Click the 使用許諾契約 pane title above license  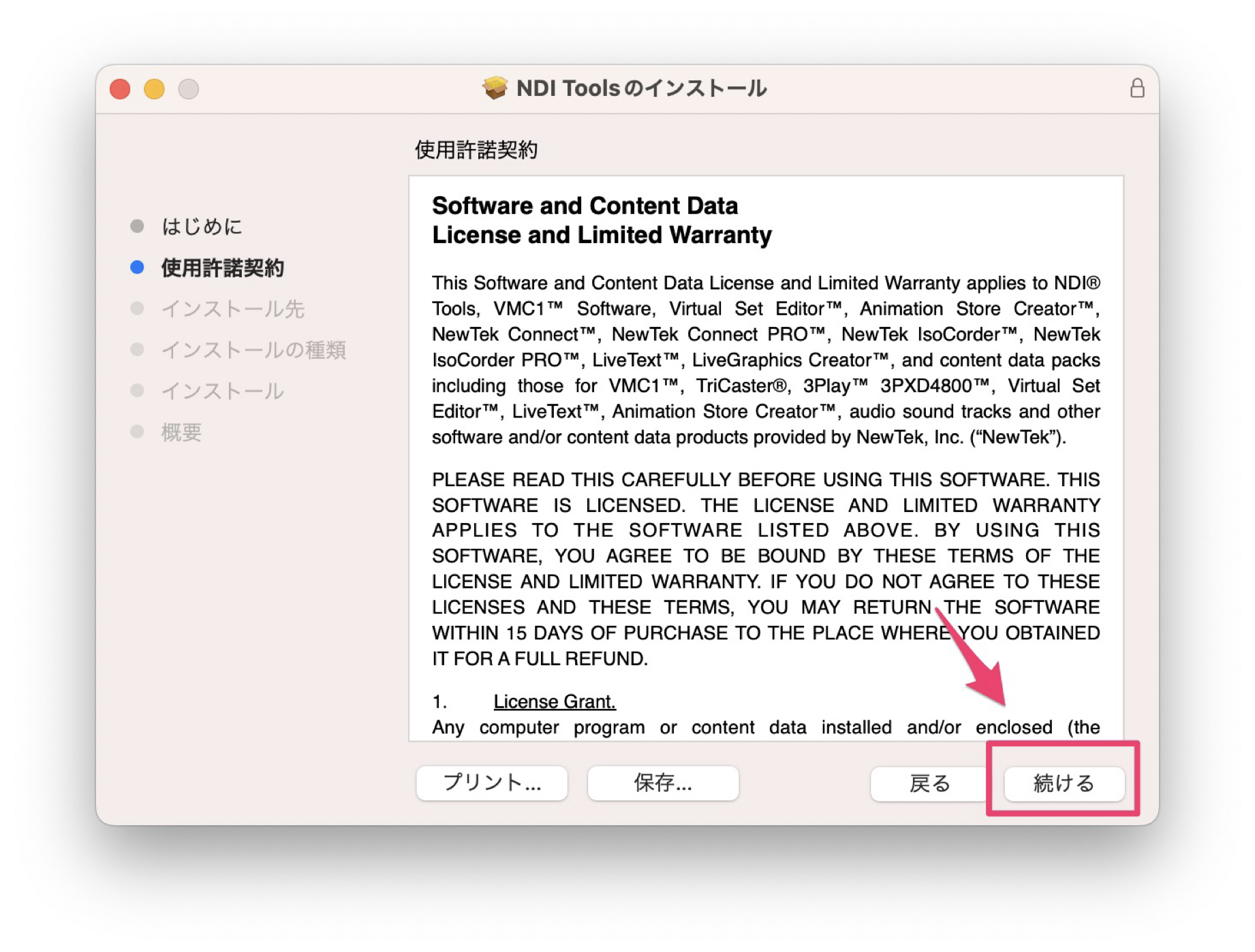pos(476,149)
